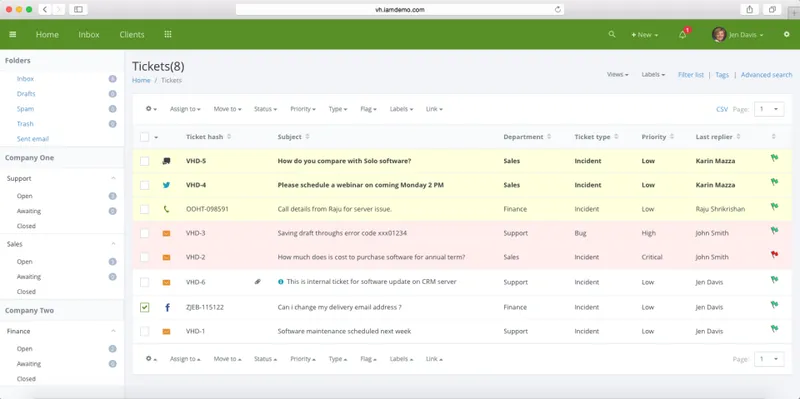The height and width of the screenshot is (399, 800).
Task: Open the Clients menu item
Action: point(132,35)
